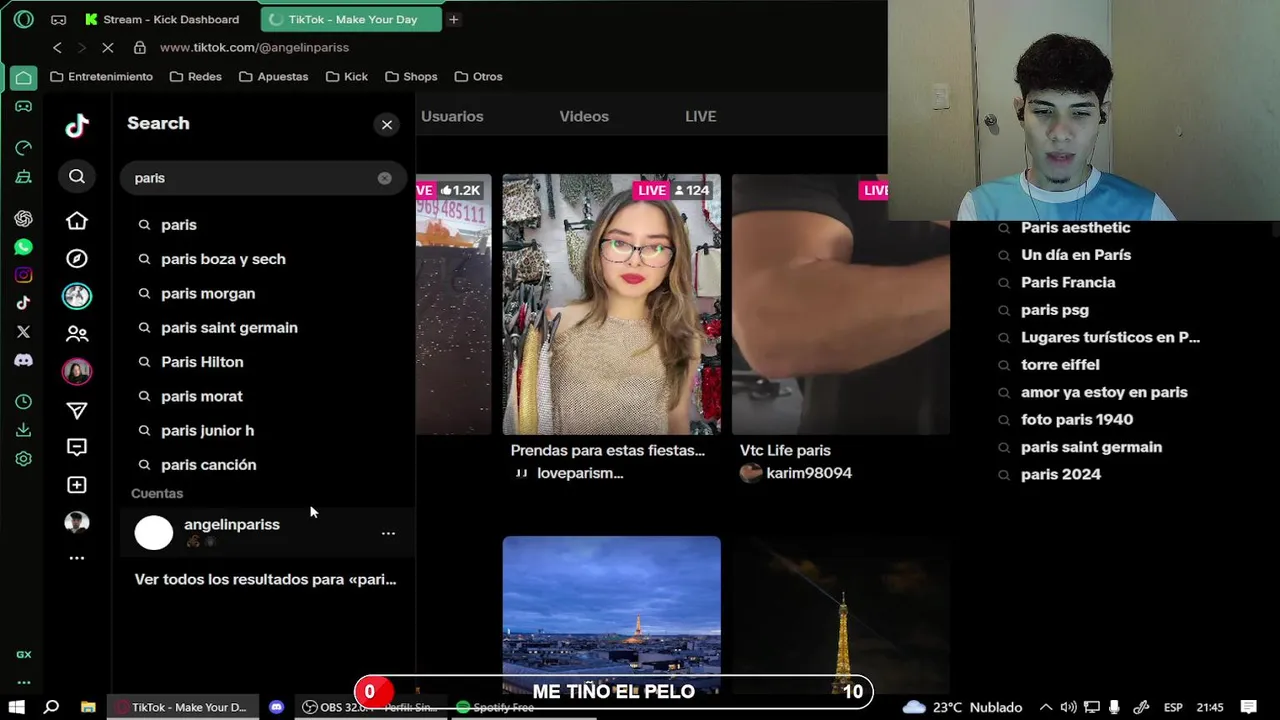Close the Search panel
The height and width of the screenshot is (720, 1280).
point(387,124)
